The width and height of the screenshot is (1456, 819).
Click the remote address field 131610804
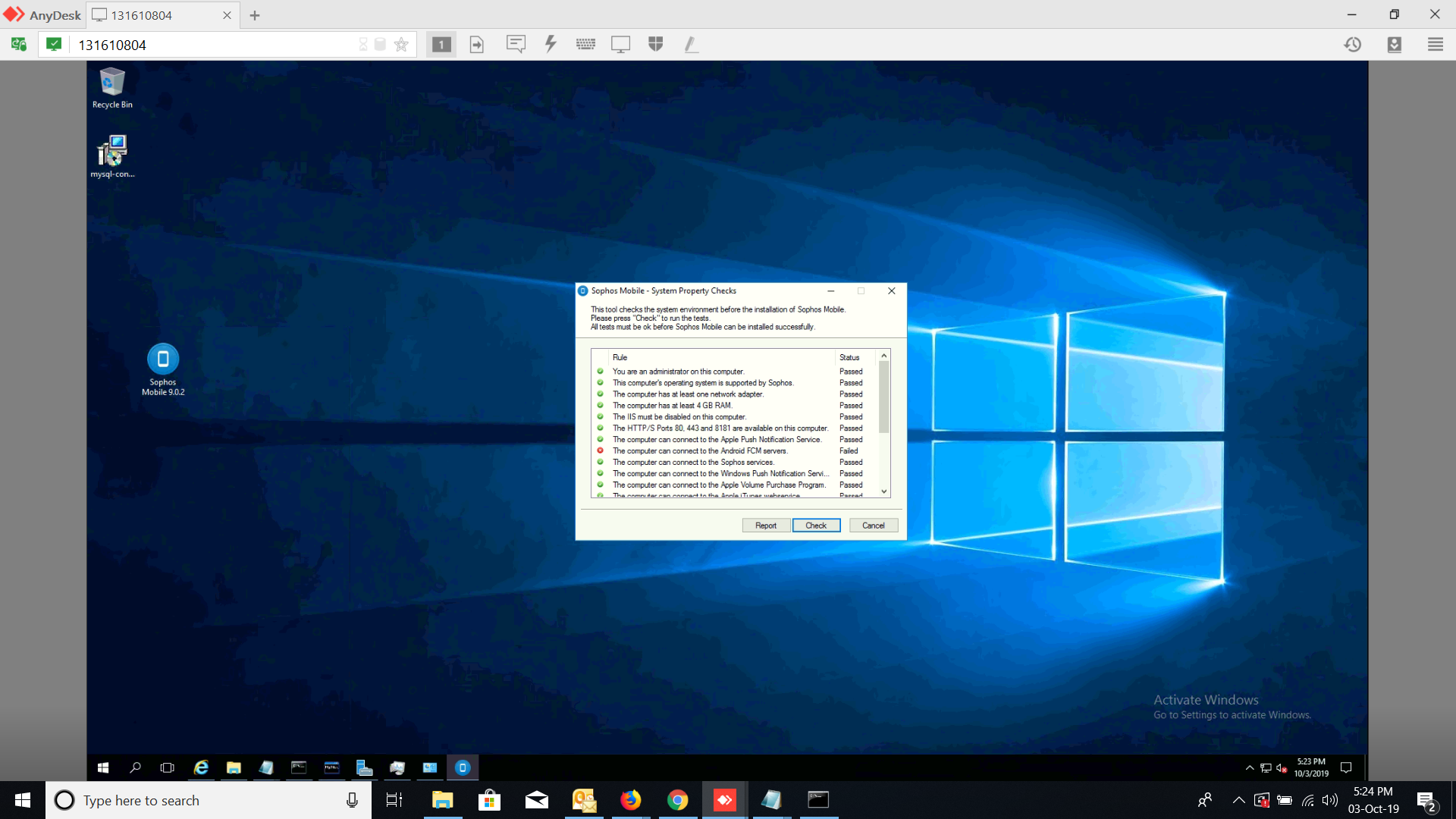click(x=212, y=45)
